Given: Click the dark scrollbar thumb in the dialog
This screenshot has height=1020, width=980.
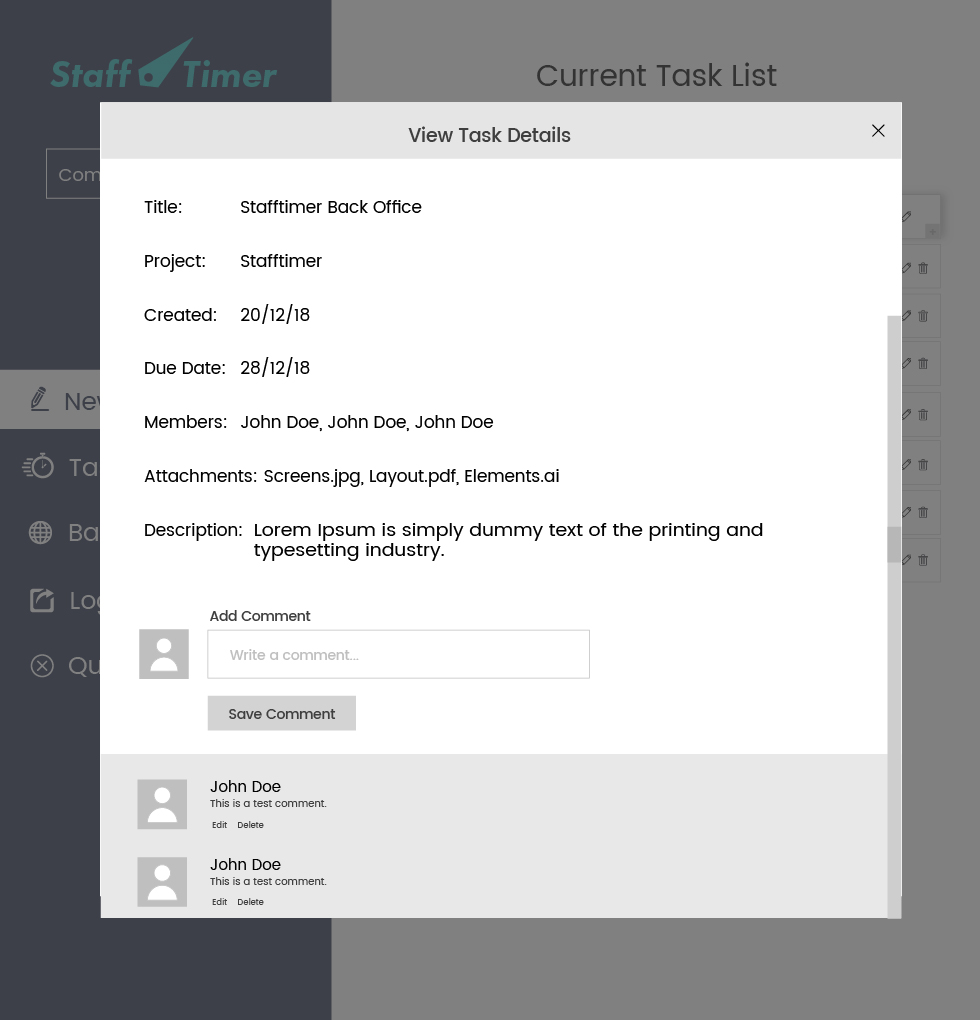Looking at the screenshot, I should pyautogui.click(x=894, y=544).
